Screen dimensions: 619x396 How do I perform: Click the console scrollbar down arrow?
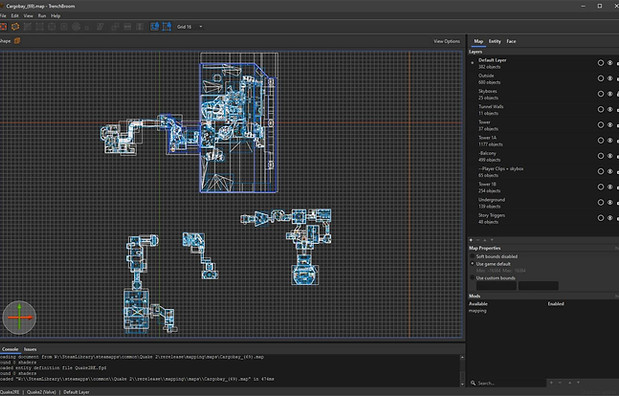click(x=462, y=384)
